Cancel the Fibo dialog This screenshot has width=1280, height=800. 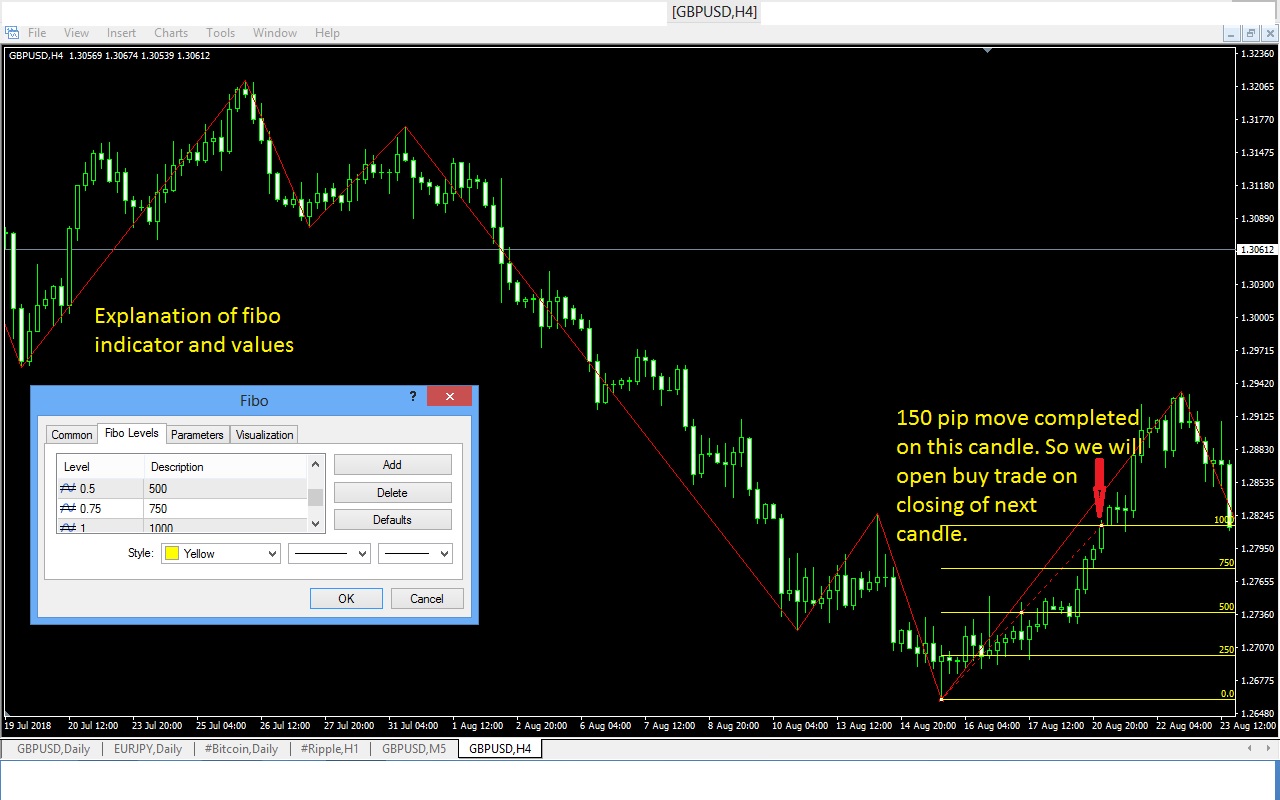(x=426, y=599)
